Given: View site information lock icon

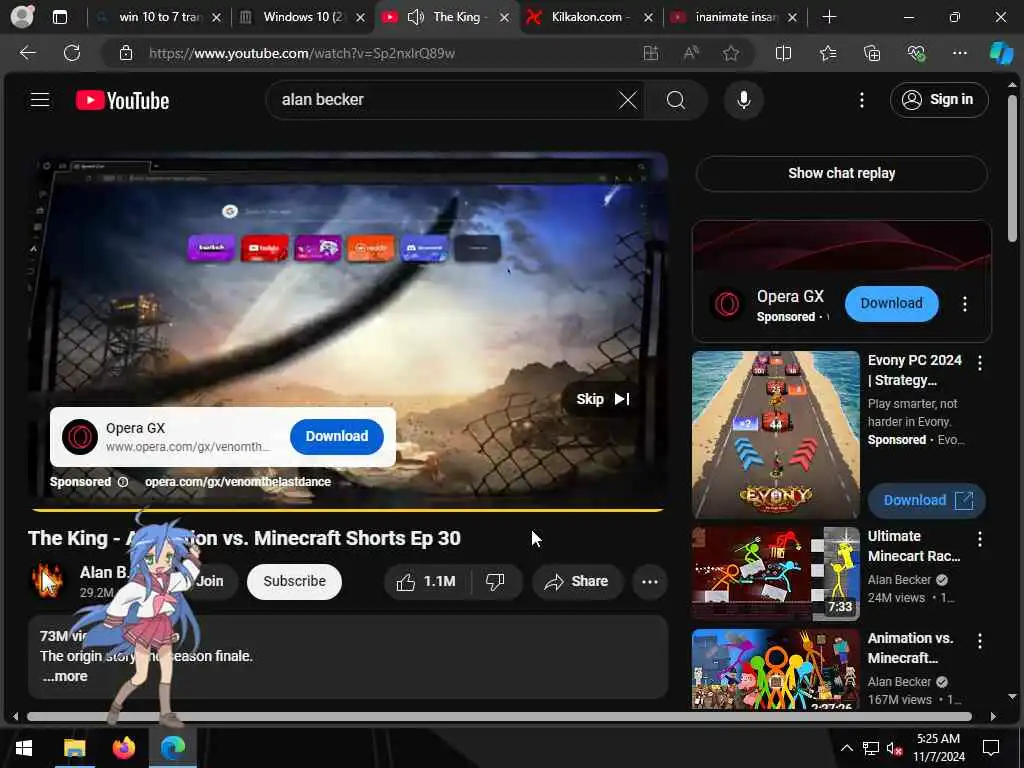Looking at the screenshot, I should (126, 54).
